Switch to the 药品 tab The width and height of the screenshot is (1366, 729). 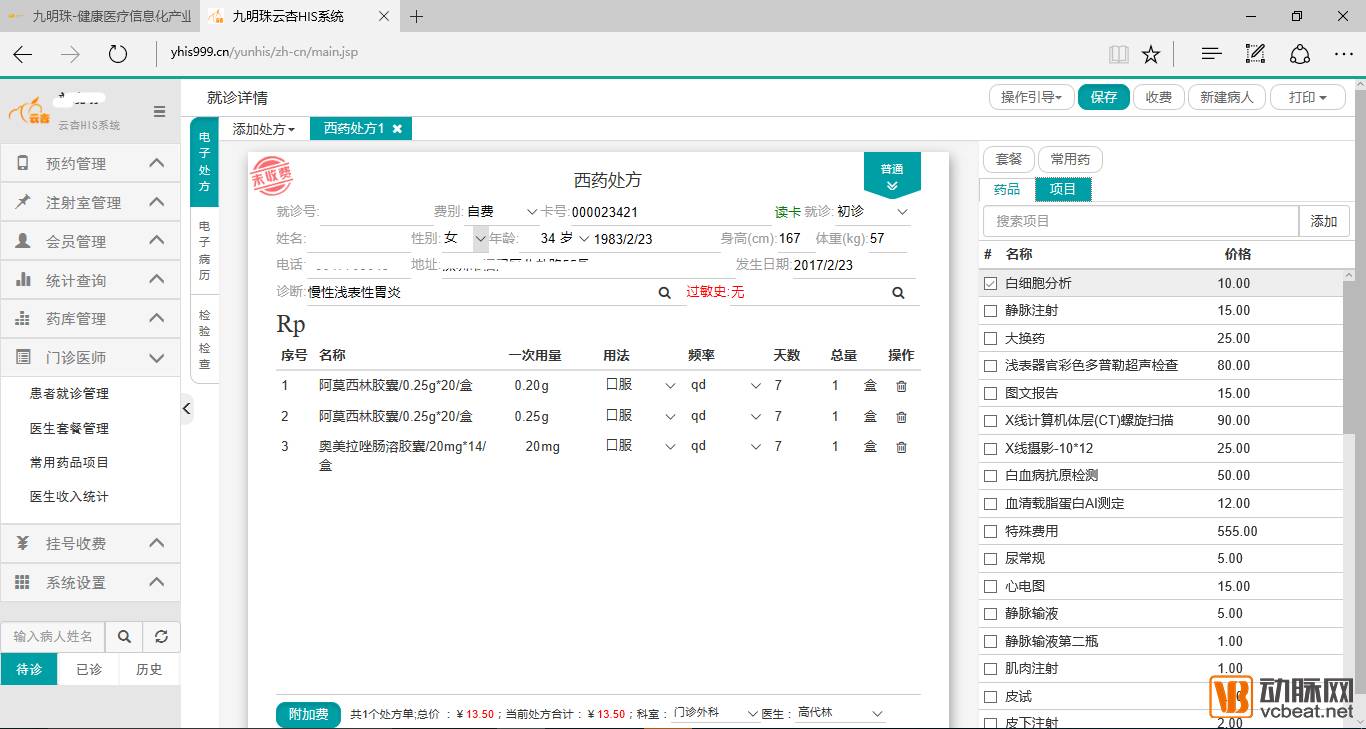coord(1006,189)
